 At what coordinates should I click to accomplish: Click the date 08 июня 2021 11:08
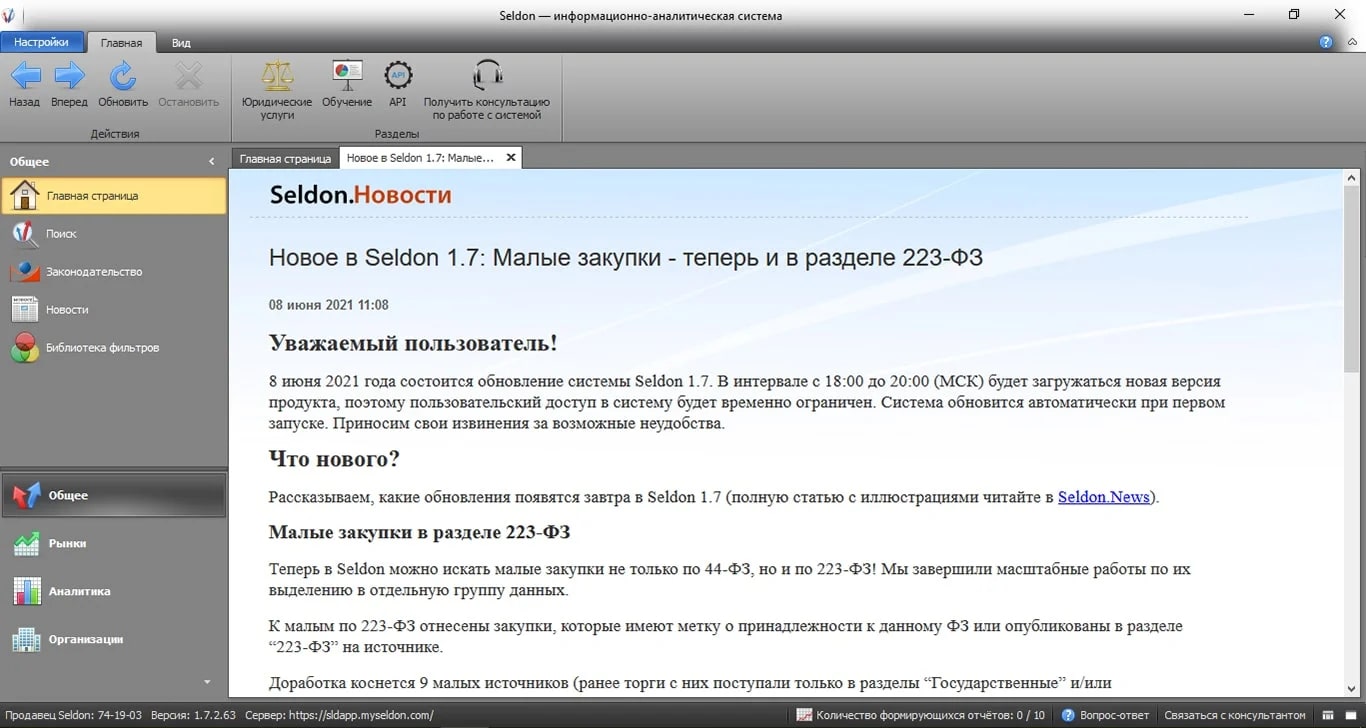[x=329, y=305]
